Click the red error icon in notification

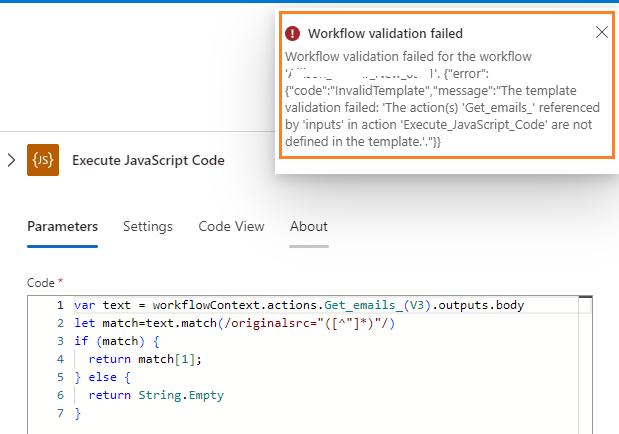point(293,33)
